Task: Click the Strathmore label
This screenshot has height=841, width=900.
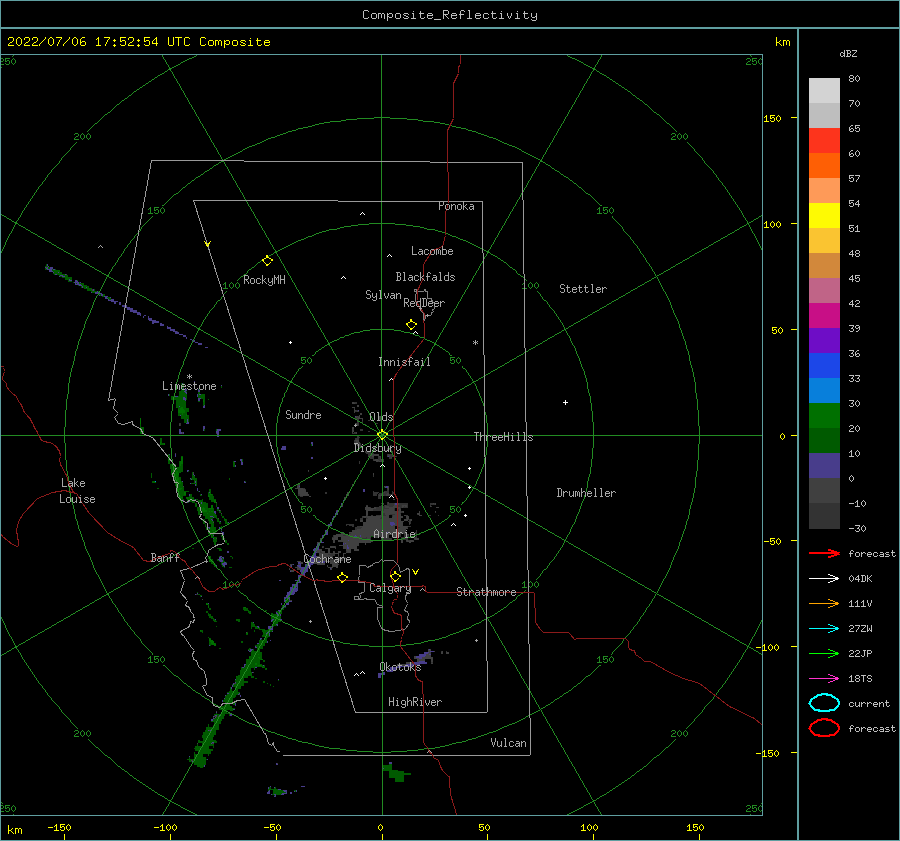Action: [486, 592]
